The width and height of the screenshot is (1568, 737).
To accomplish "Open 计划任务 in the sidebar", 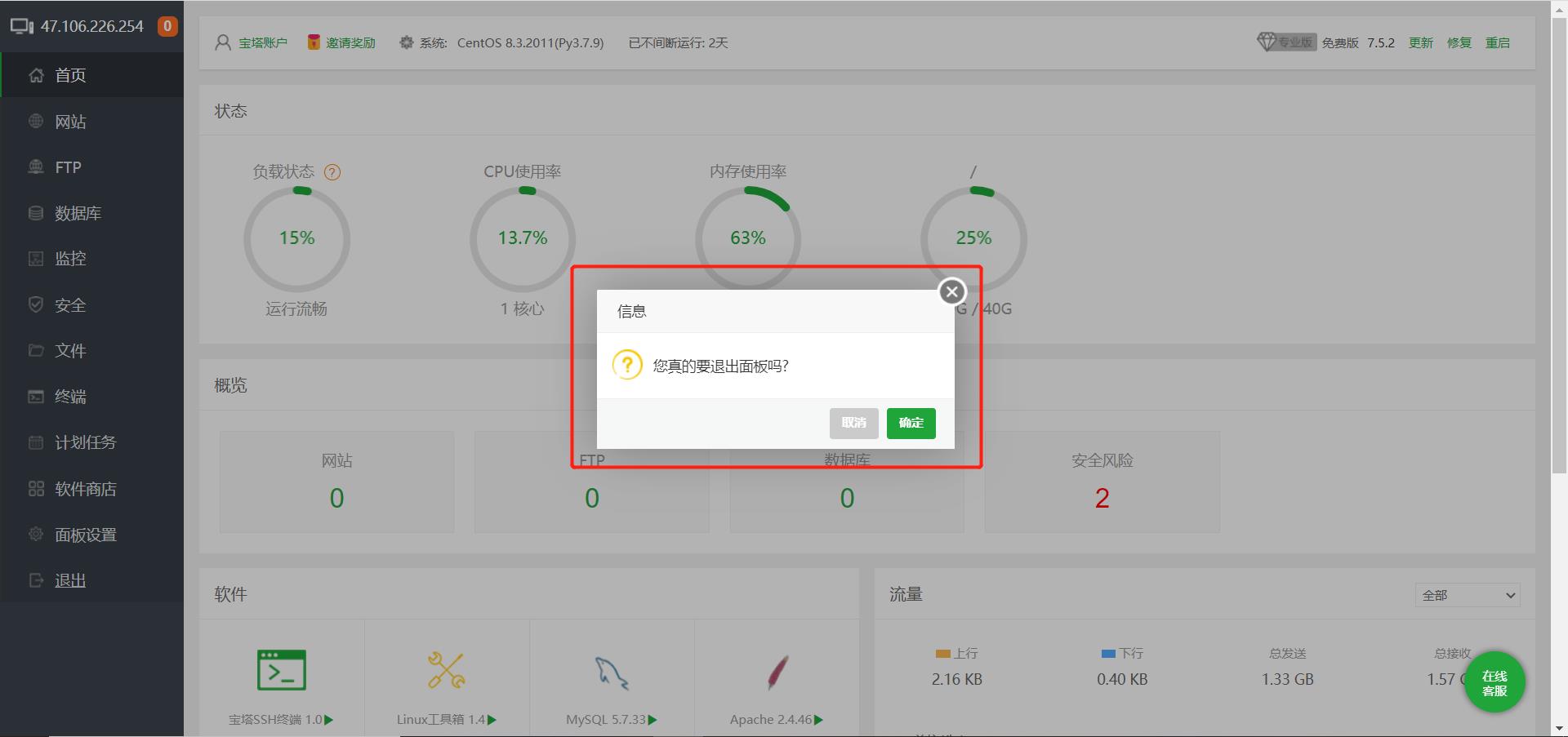I will click(92, 442).
